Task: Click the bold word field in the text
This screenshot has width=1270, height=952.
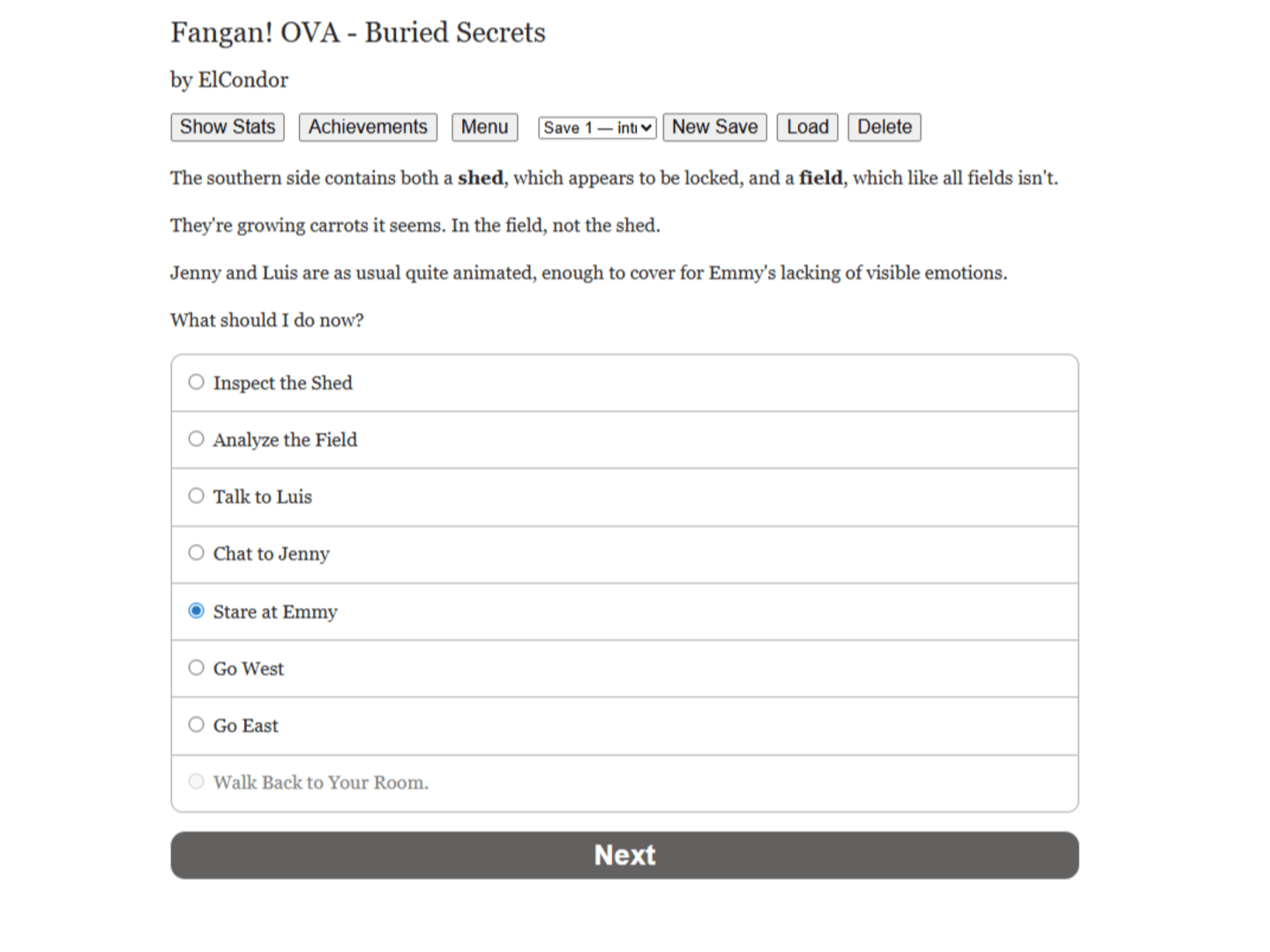Action: 821,178
